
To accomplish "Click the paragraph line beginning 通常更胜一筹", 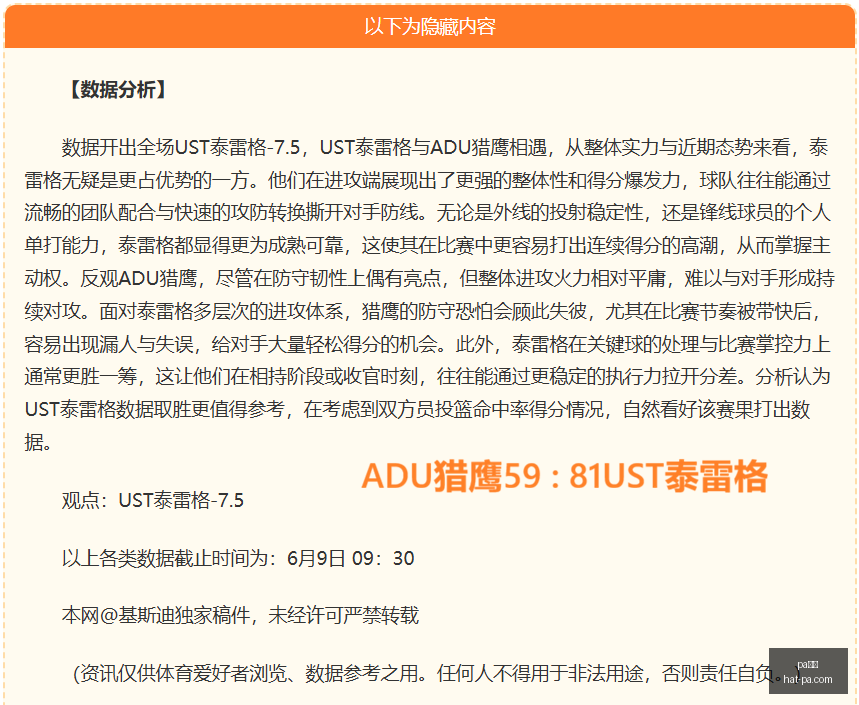I will 427,376.
